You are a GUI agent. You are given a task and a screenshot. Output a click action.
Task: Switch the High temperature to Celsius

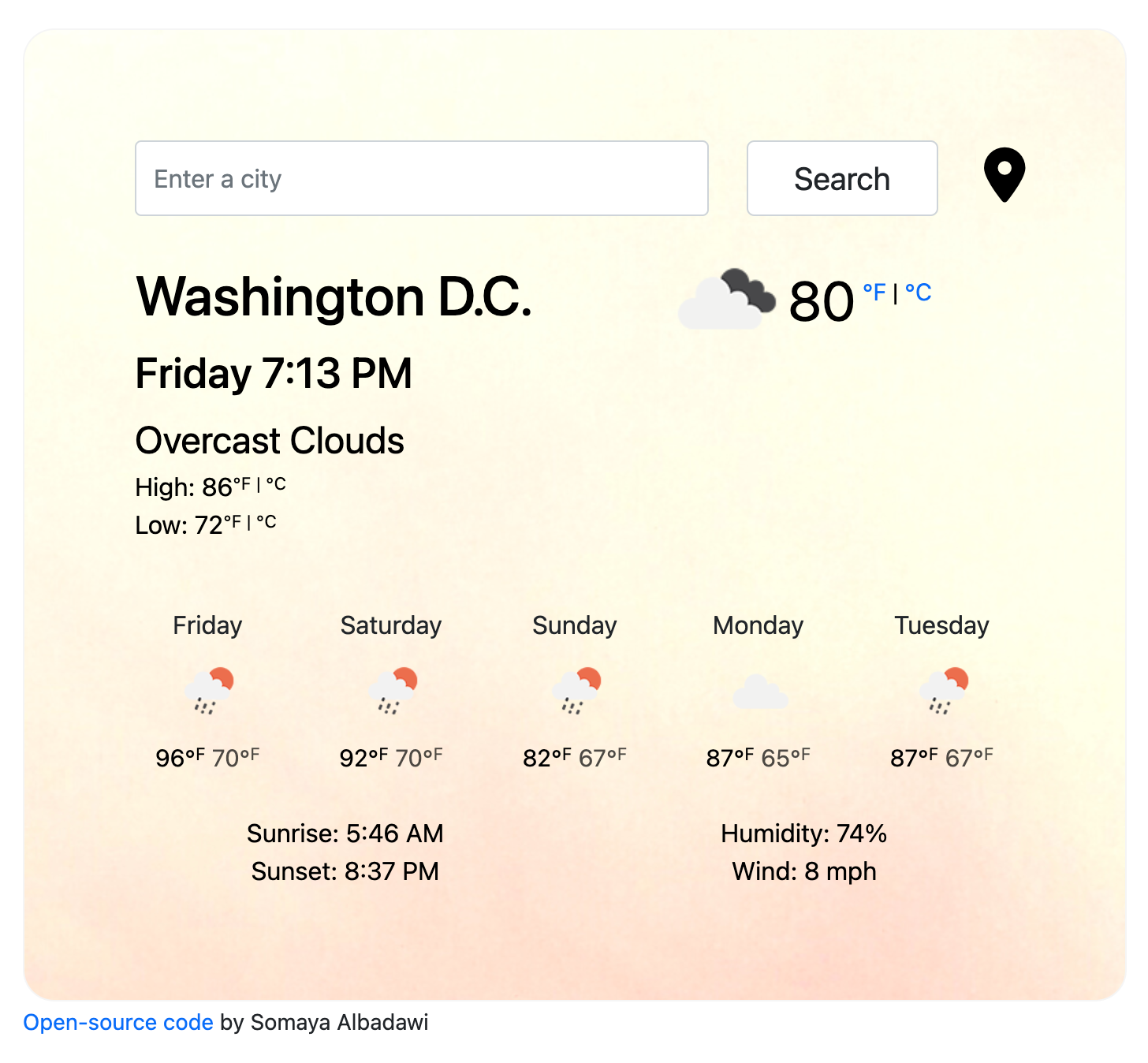click(276, 483)
